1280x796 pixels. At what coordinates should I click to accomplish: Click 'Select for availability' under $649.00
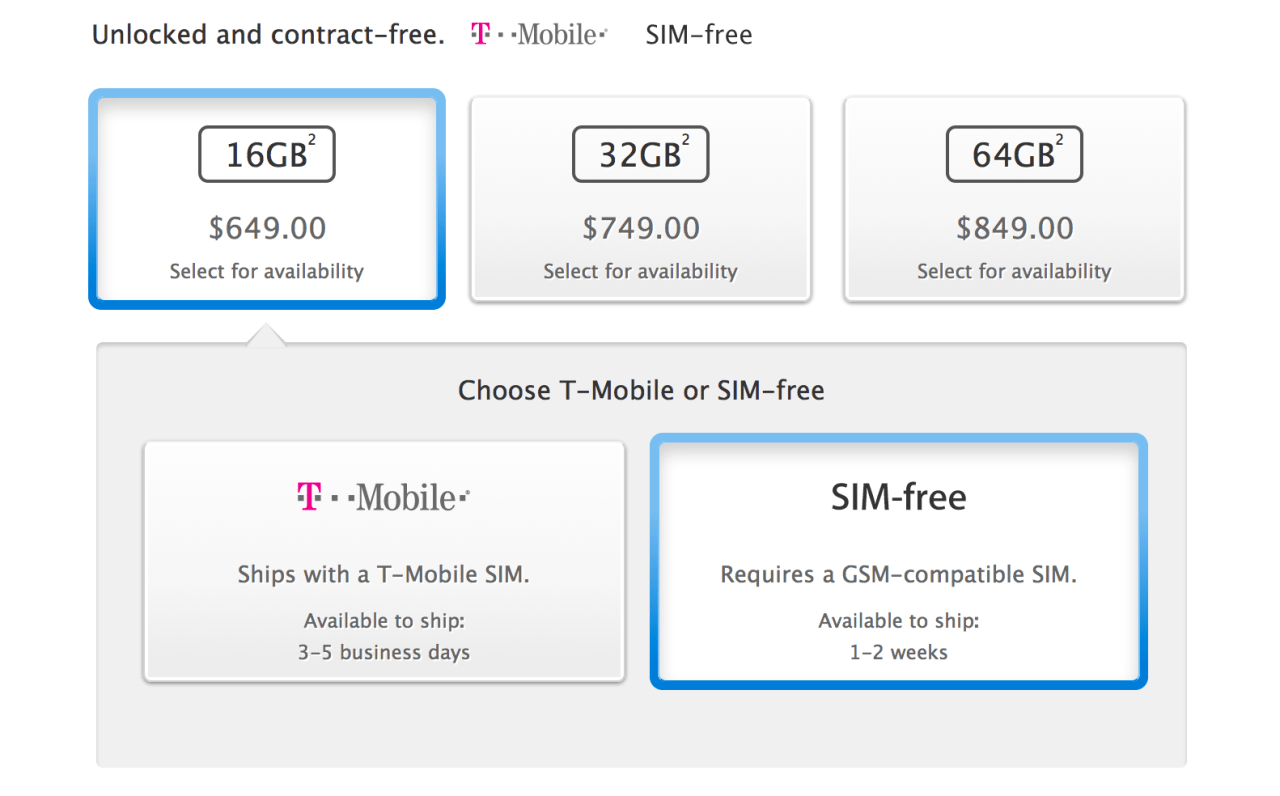pyautogui.click(x=267, y=271)
